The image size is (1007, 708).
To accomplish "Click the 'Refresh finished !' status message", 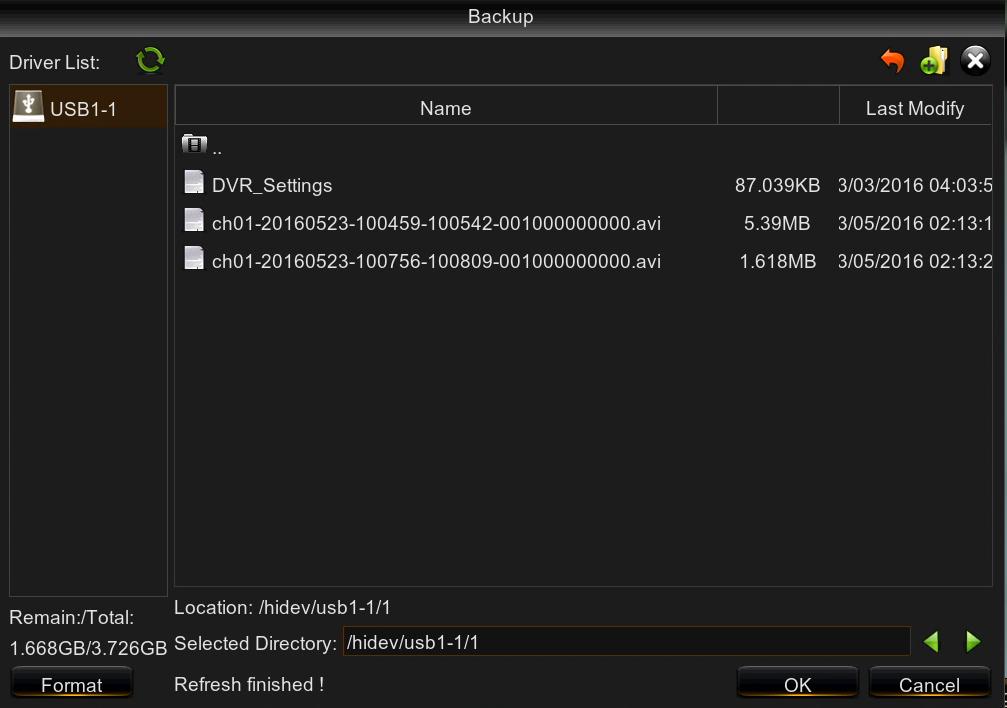I will click(249, 684).
